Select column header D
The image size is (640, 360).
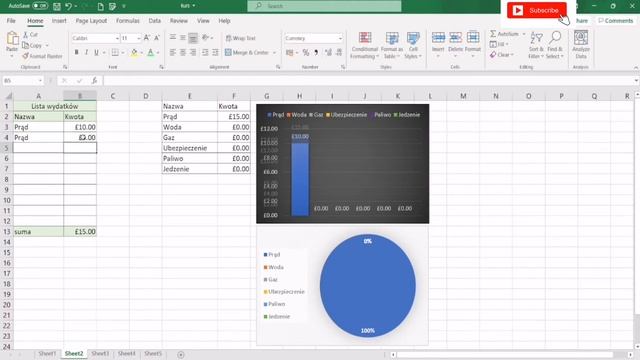(146, 96)
